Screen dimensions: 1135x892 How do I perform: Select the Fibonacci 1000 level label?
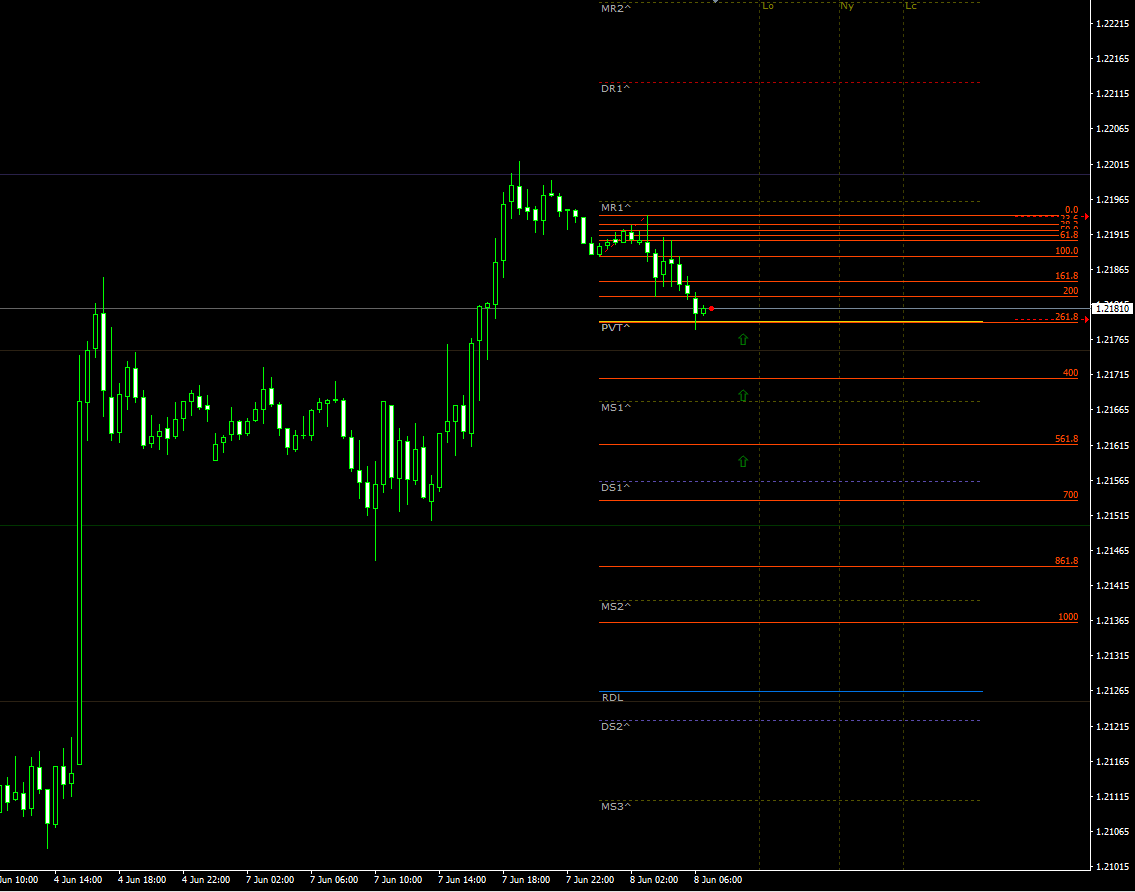coord(1068,617)
